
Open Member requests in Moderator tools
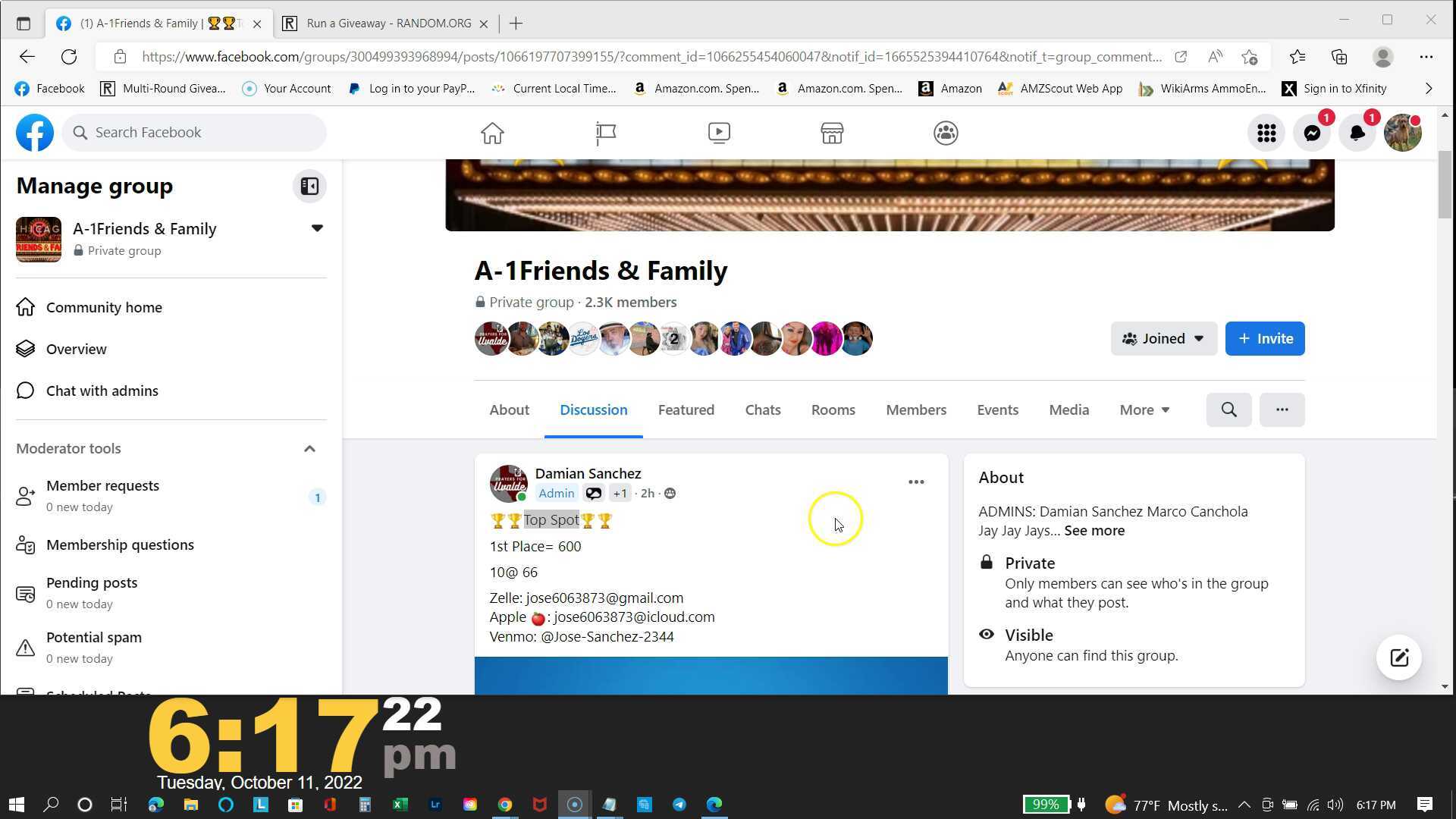tap(102, 485)
